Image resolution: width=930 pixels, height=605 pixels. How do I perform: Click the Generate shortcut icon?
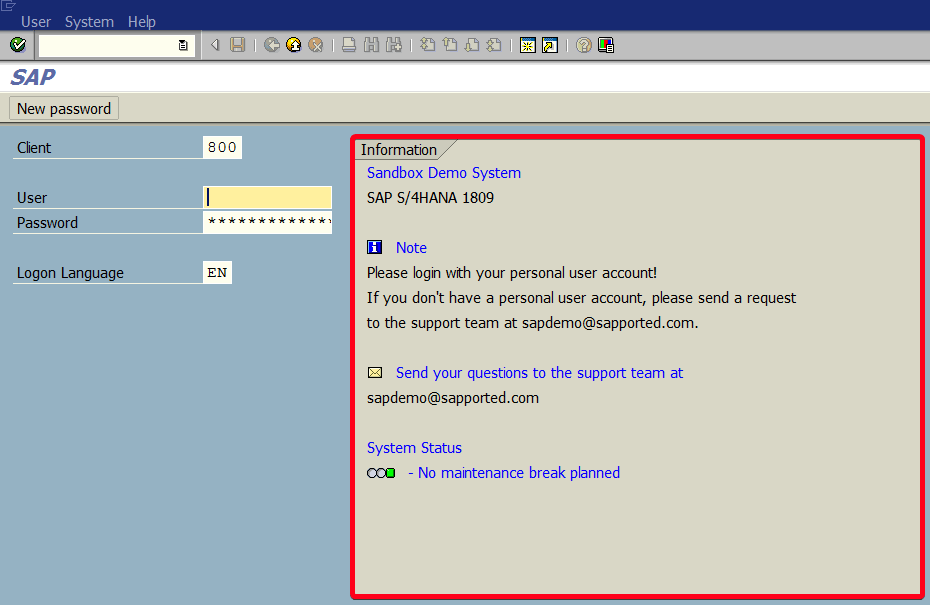[x=550, y=45]
